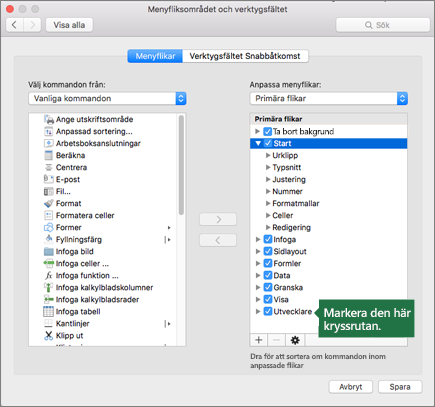The image size is (435, 407).
Task: Collapse the Start tab tree
Action: (x=258, y=143)
